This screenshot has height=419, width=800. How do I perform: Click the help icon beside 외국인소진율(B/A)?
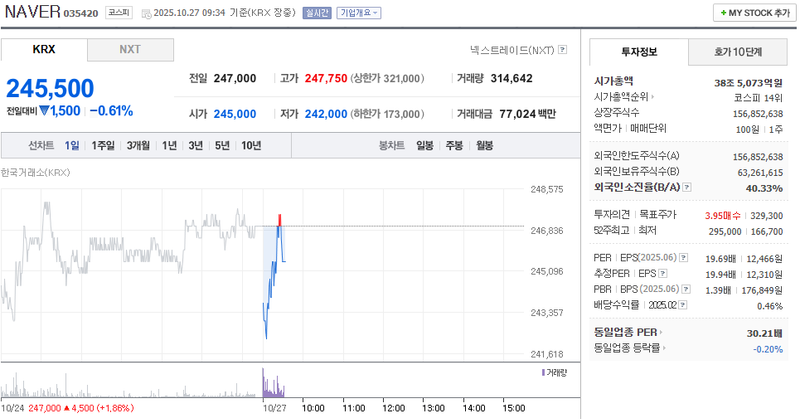687,187
